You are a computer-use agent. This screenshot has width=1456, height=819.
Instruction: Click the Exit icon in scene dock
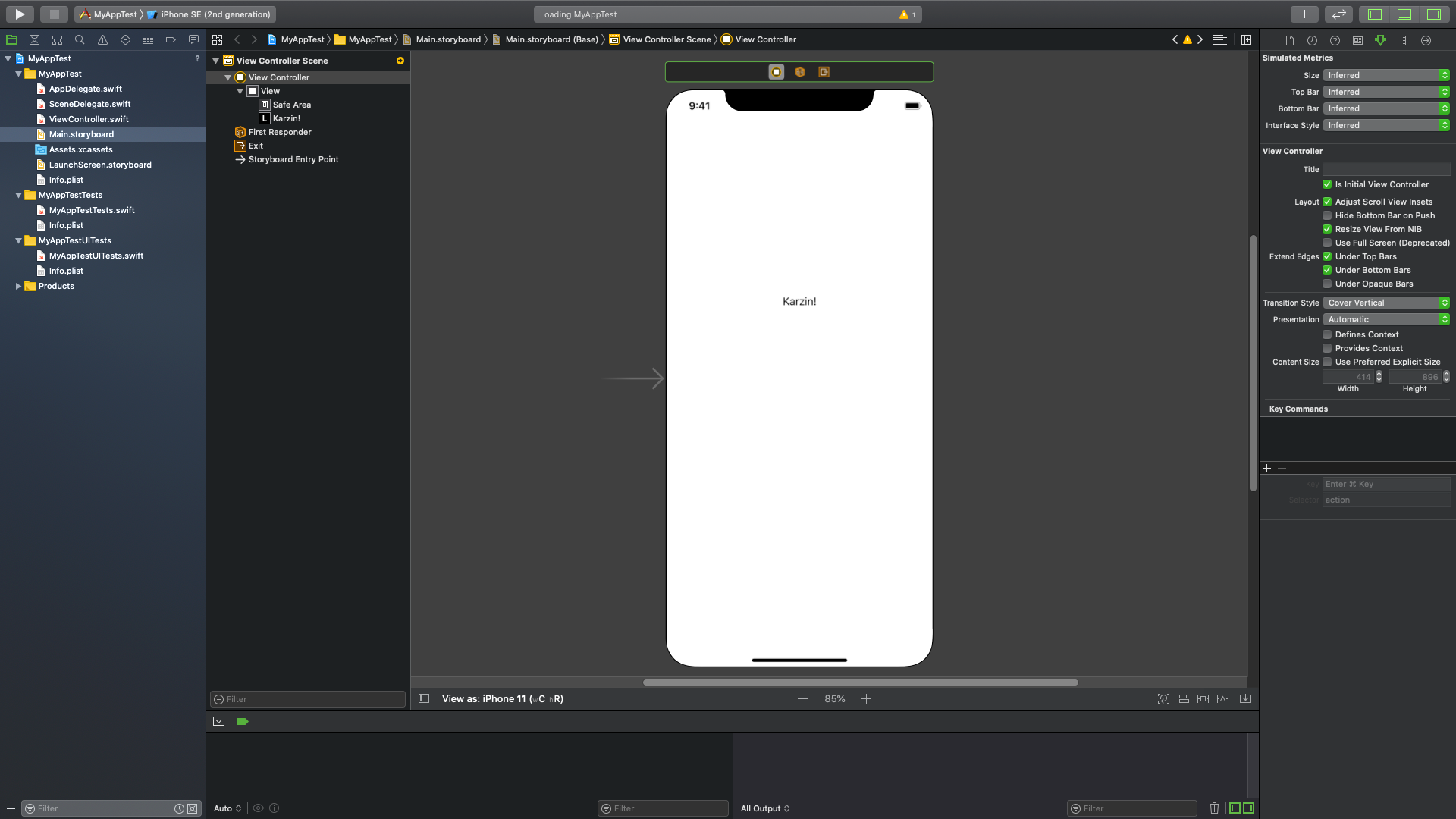(x=824, y=72)
